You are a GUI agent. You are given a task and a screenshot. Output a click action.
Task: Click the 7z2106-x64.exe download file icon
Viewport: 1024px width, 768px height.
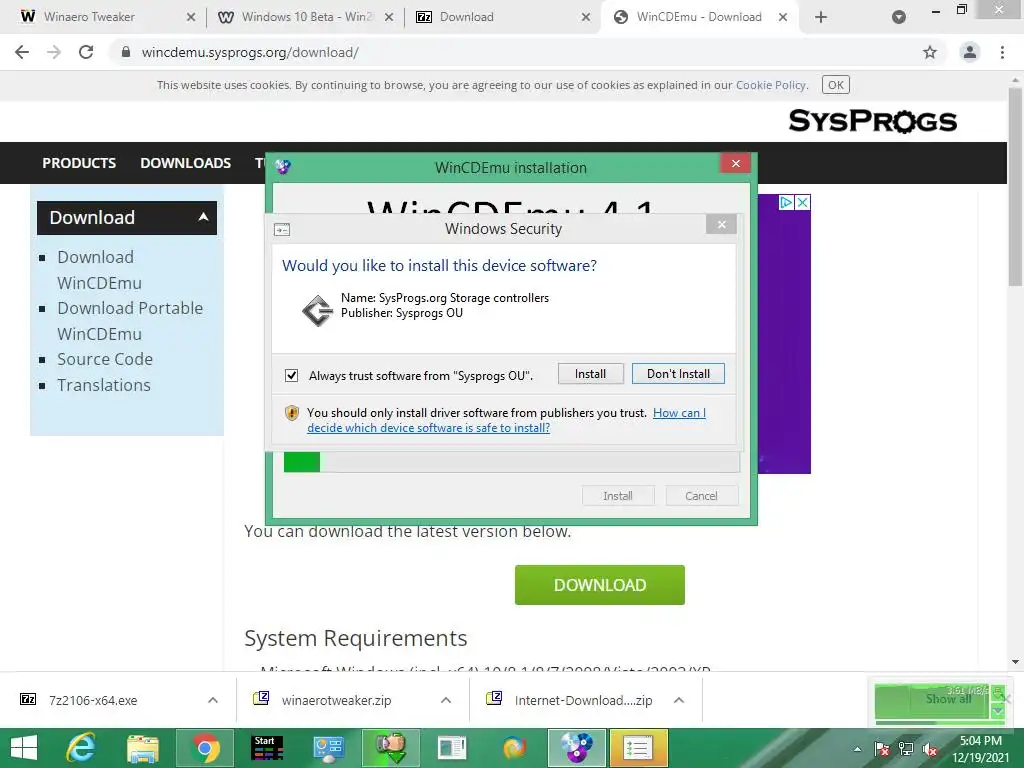[x=28, y=699]
